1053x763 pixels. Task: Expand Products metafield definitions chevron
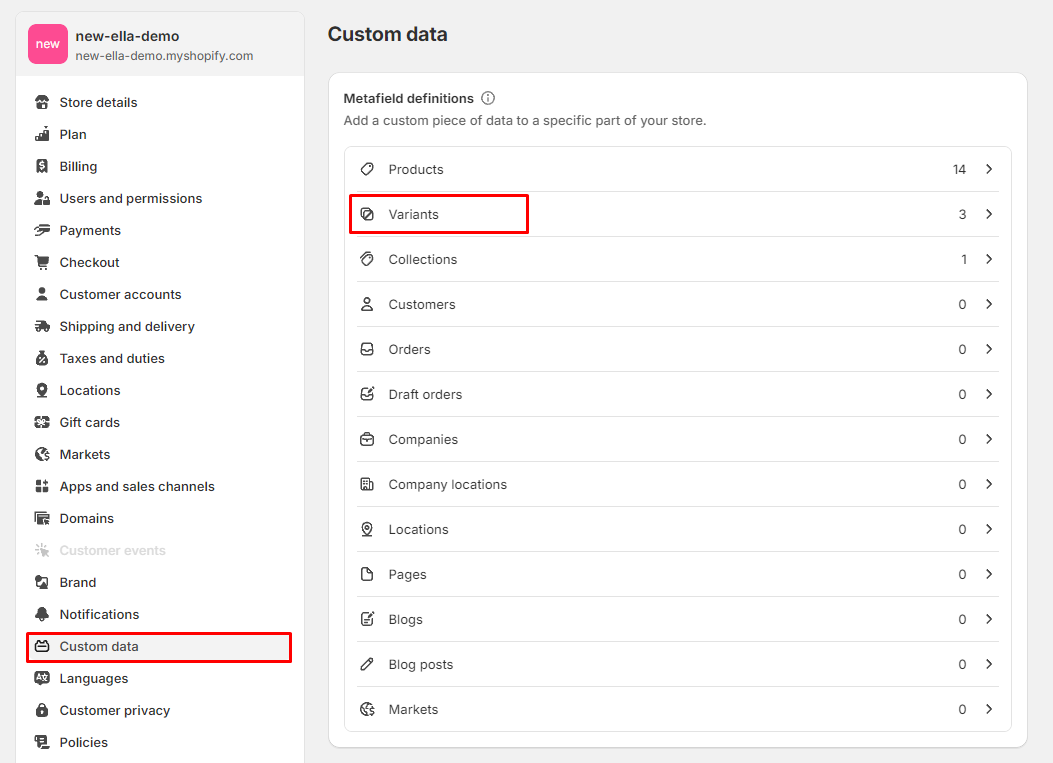click(x=989, y=169)
